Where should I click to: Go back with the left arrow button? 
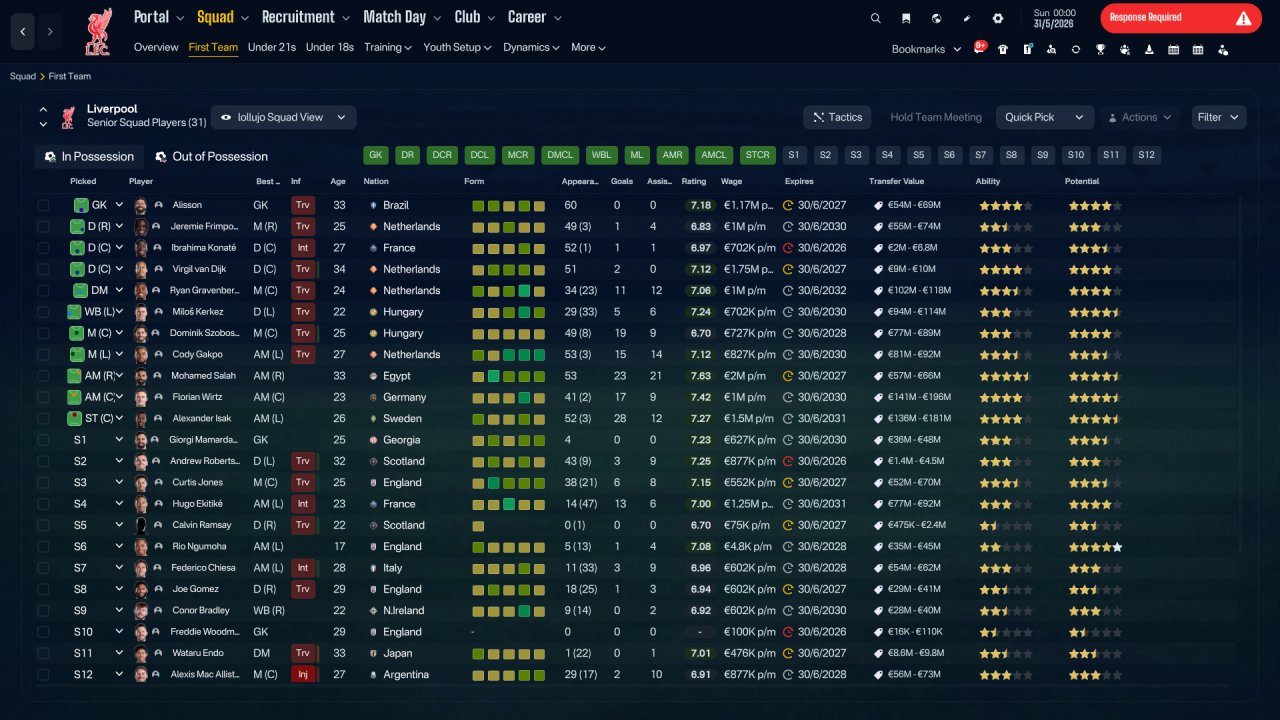tap(23, 32)
